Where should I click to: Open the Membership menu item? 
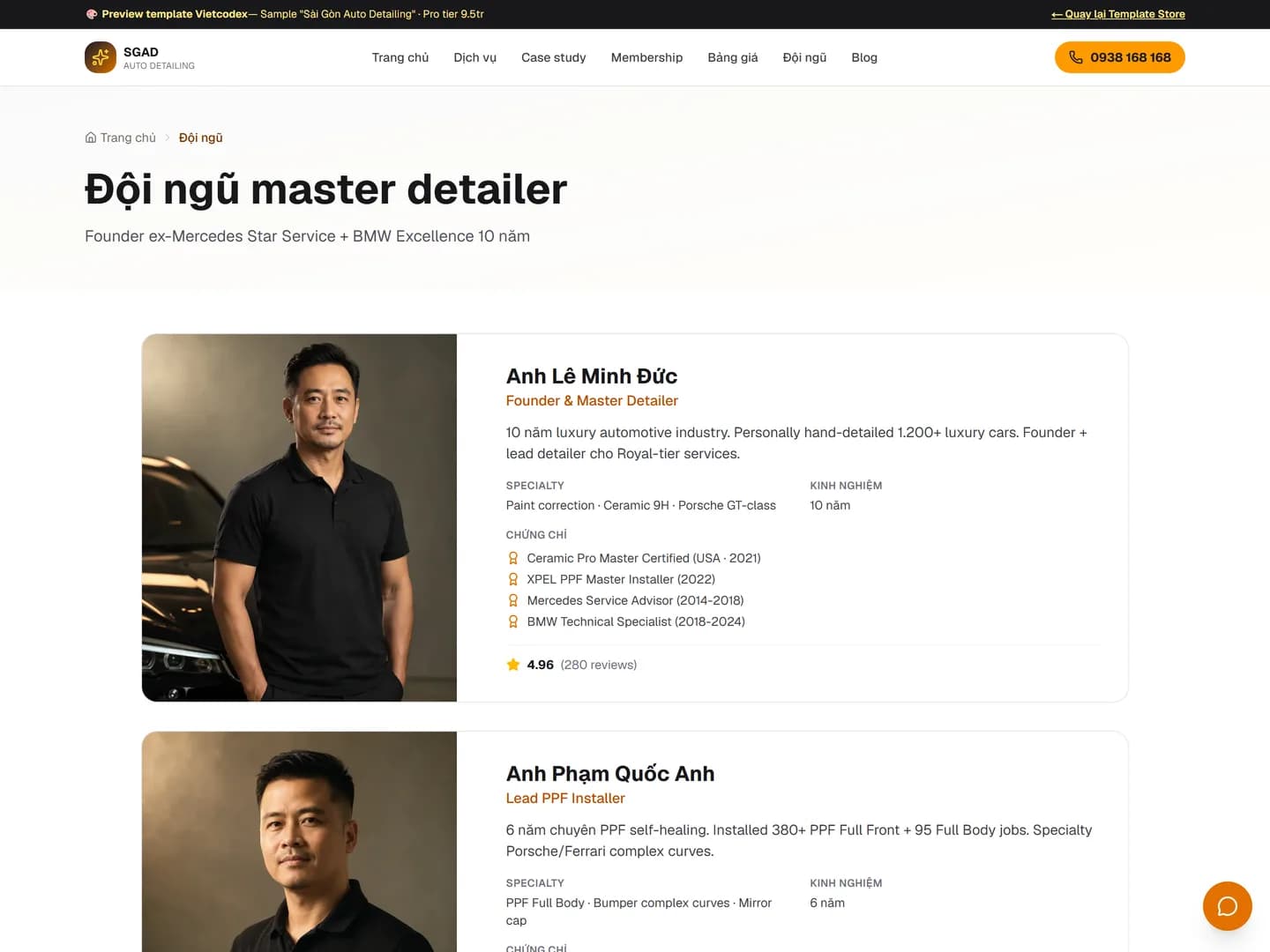tap(647, 57)
